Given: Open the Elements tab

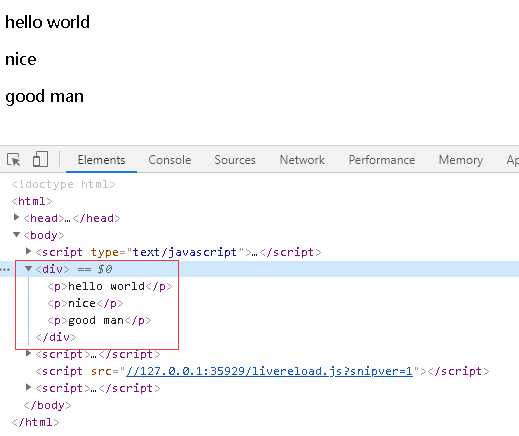Looking at the screenshot, I should pos(101,160).
